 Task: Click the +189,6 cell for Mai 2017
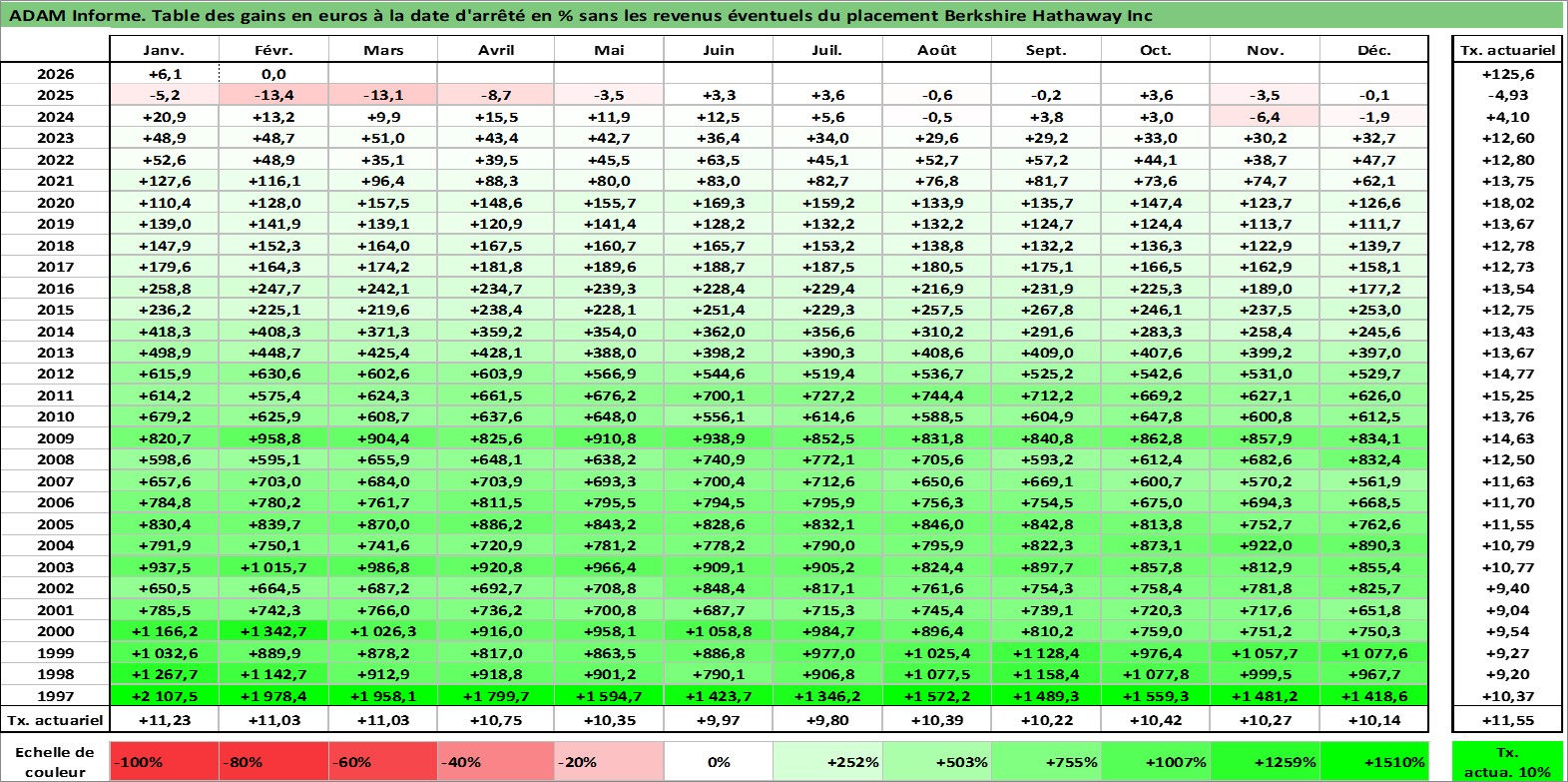pos(609,267)
